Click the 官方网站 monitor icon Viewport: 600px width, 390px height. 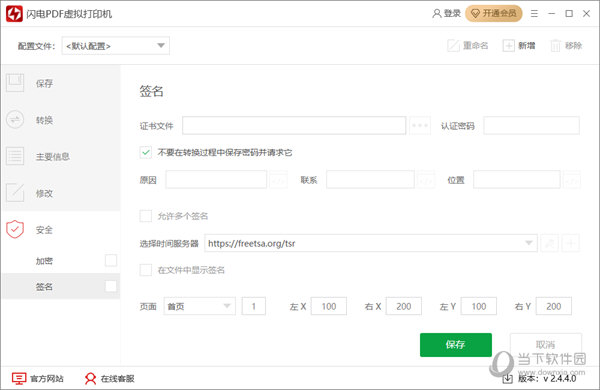tap(19, 379)
